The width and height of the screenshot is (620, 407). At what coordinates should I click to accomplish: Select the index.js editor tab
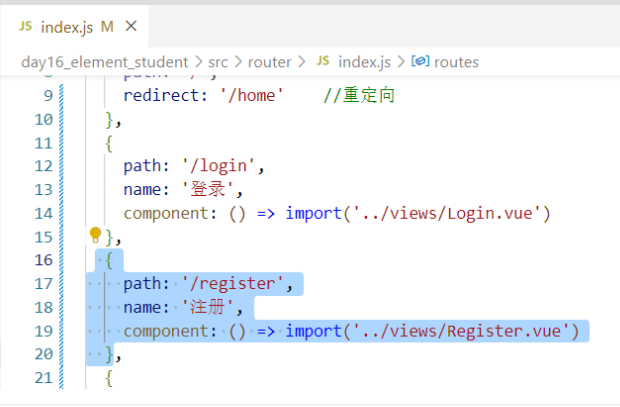tap(74, 27)
